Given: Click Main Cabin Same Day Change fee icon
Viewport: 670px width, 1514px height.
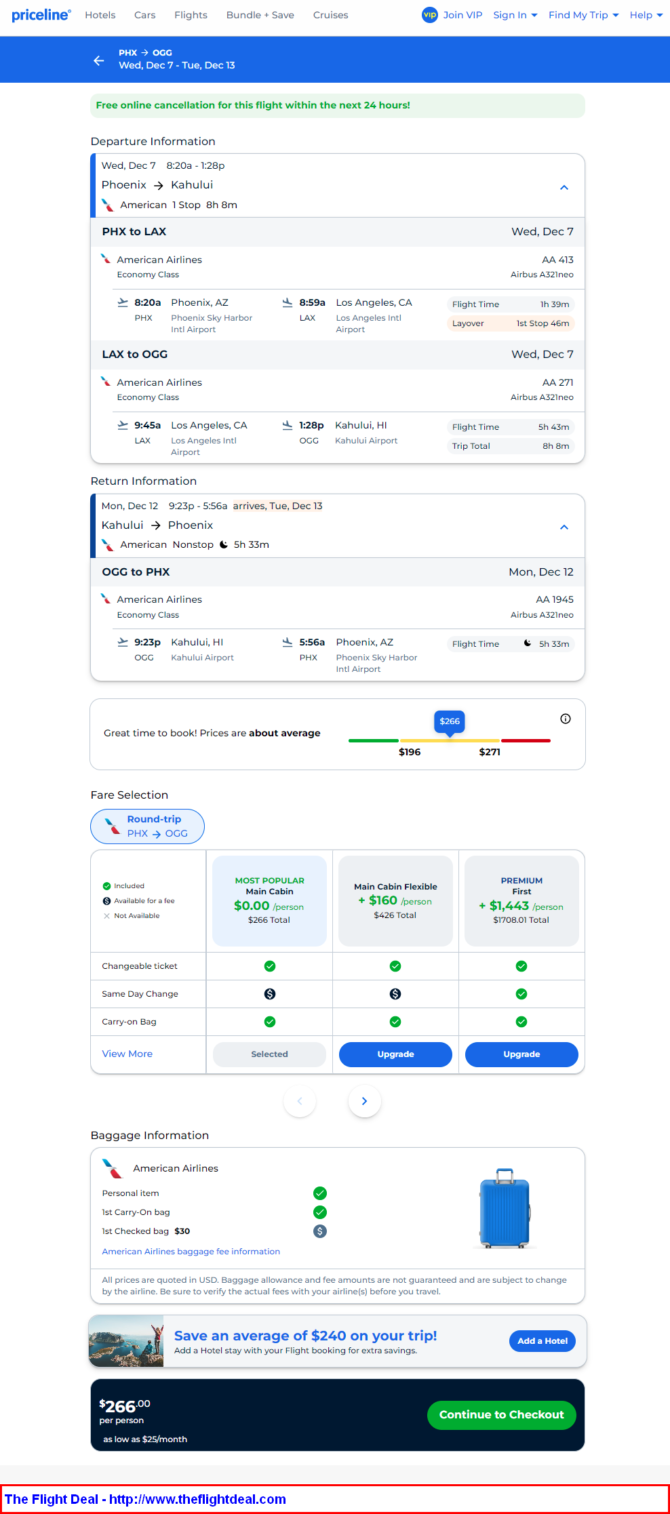Looking at the screenshot, I should pos(269,994).
